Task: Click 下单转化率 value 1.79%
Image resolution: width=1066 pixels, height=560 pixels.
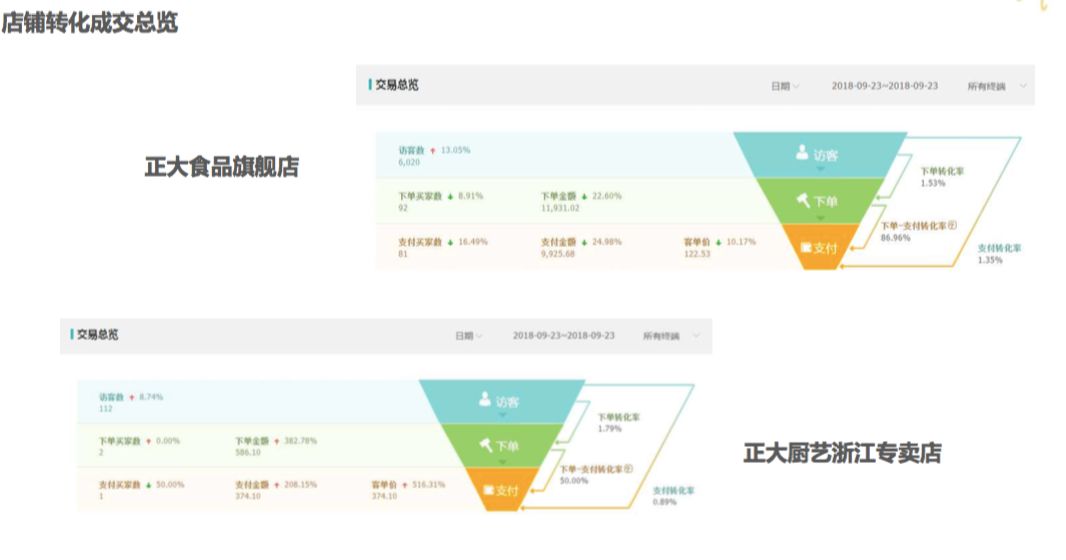Action: pos(609,429)
